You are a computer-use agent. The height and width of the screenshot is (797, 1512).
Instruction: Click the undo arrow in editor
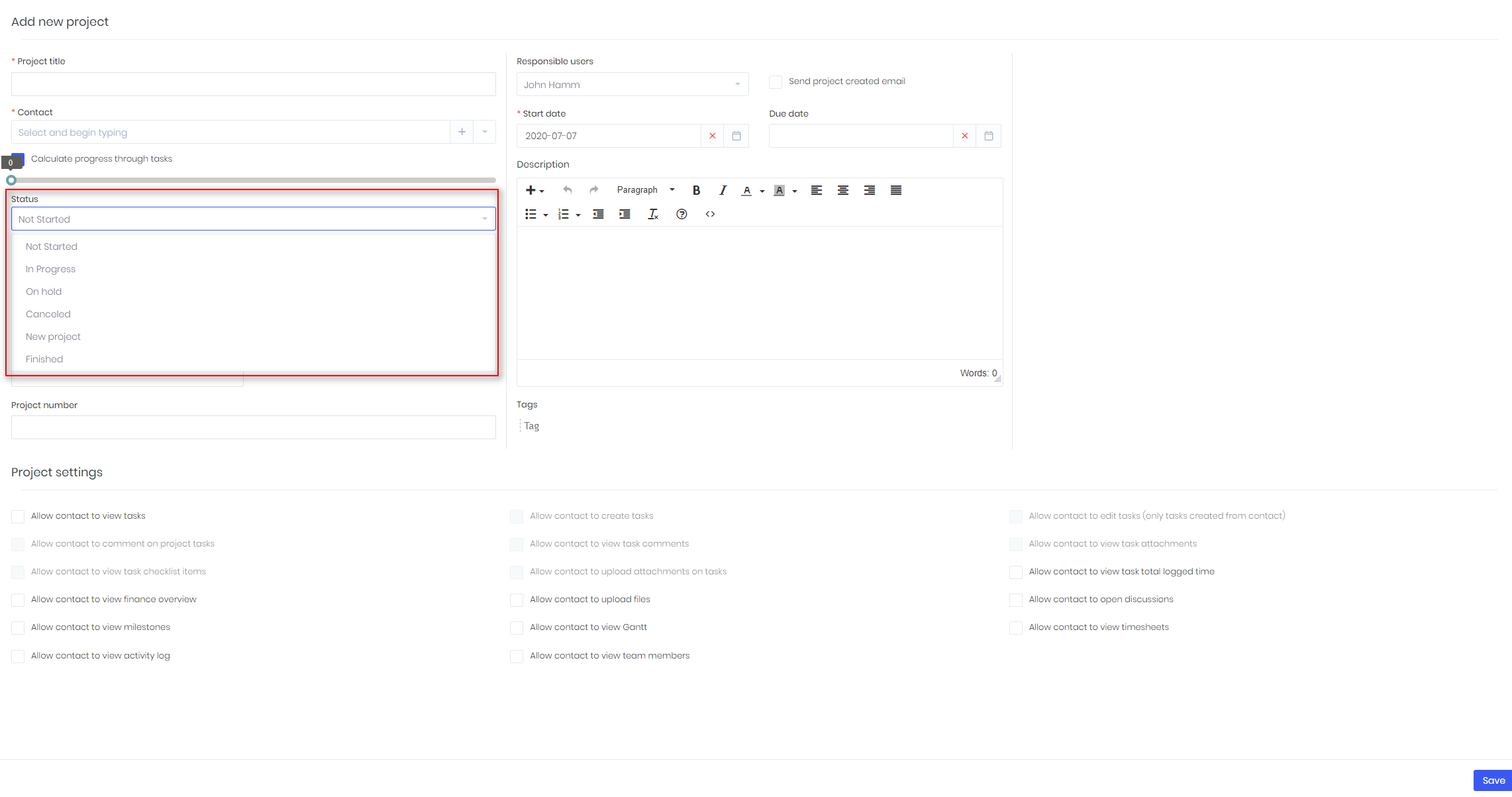click(x=567, y=190)
